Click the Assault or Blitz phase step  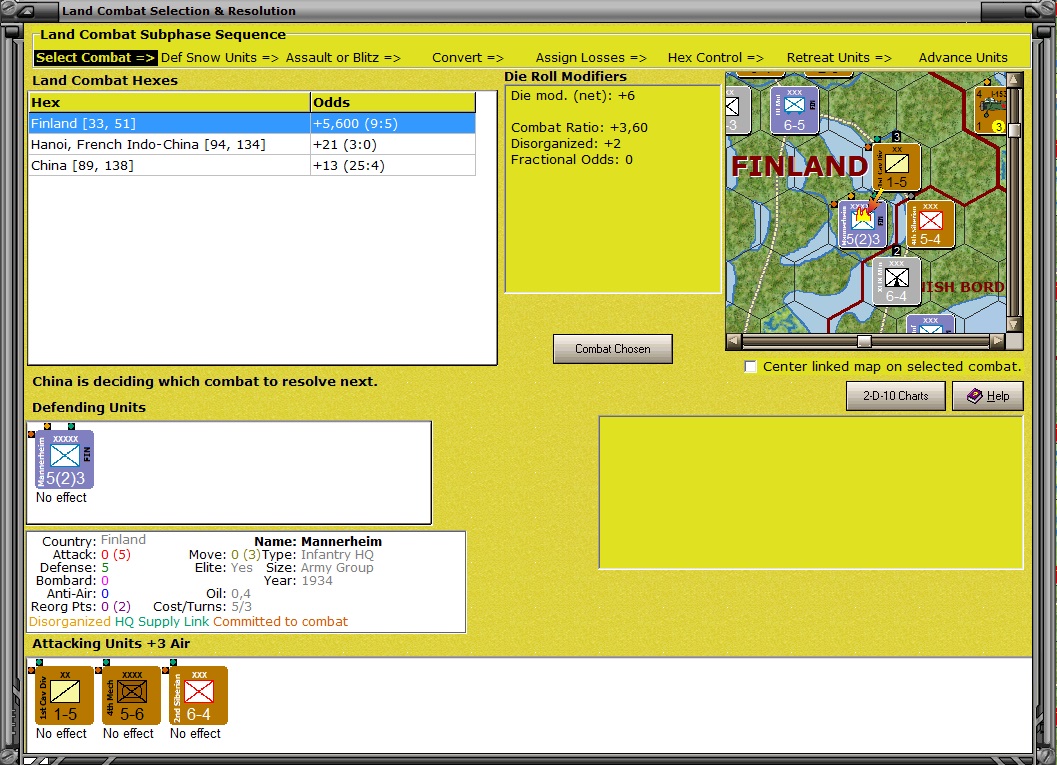[x=343, y=58]
